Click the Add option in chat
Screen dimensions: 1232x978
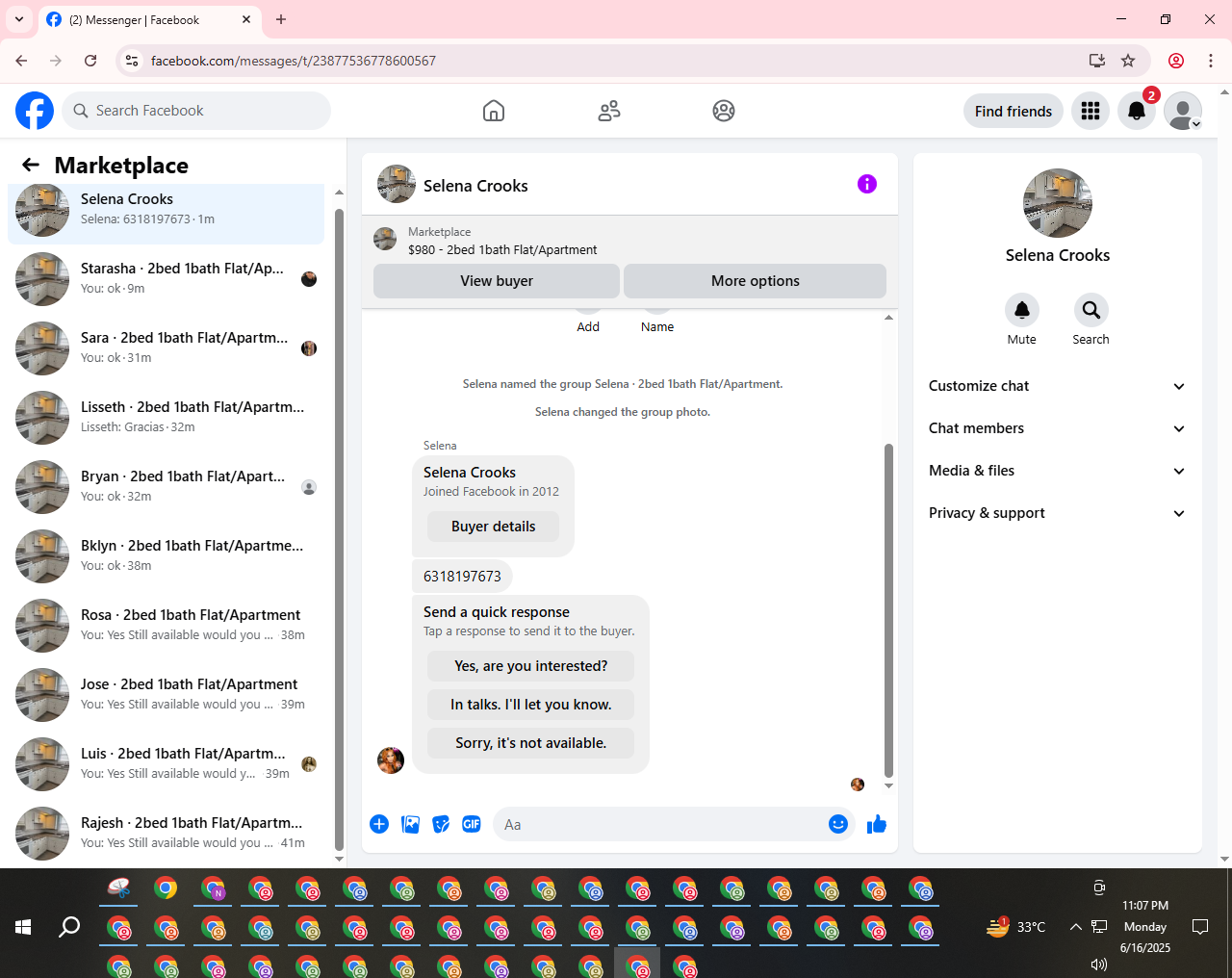point(588,326)
